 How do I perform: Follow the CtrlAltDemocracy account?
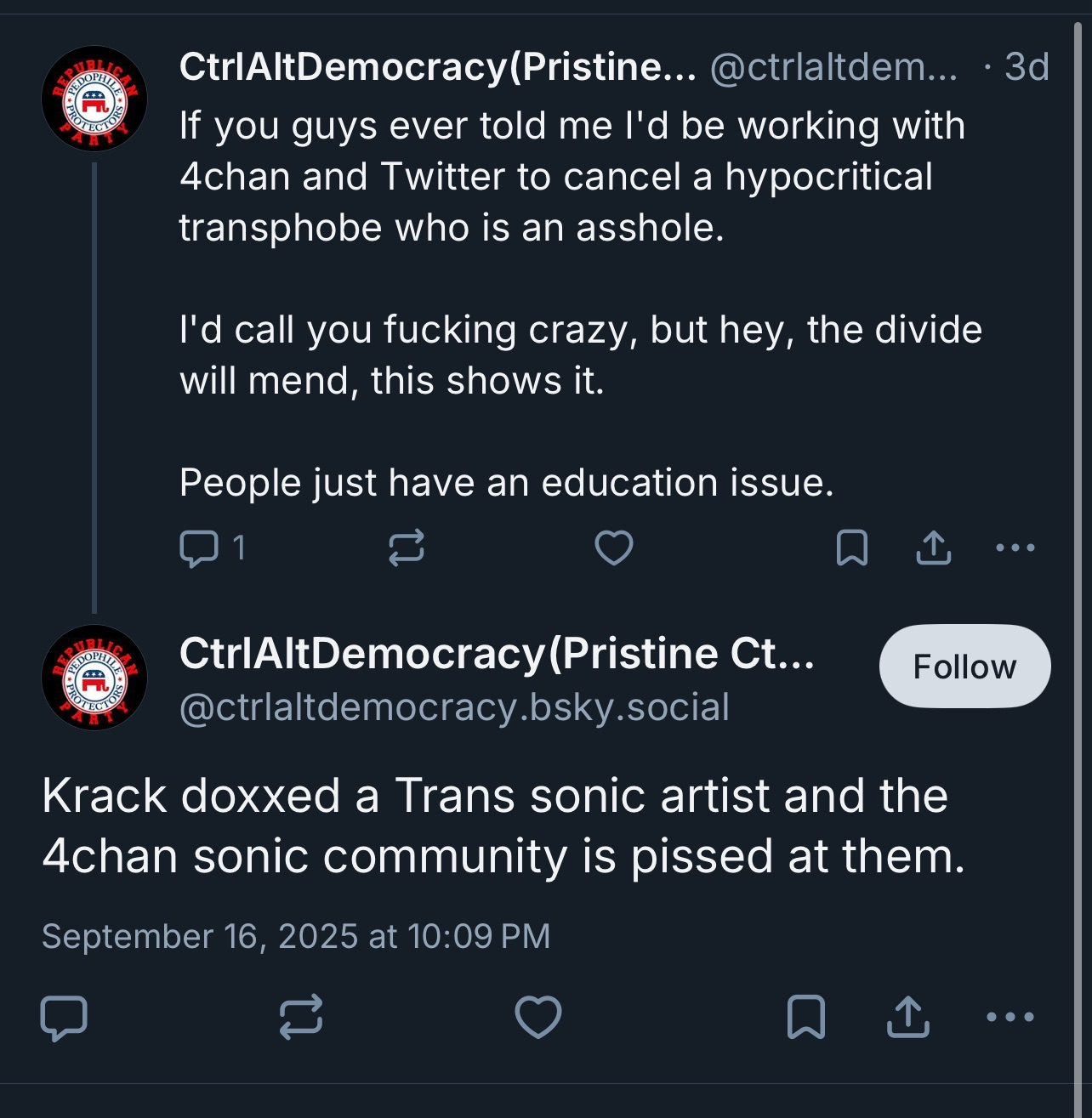(x=964, y=667)
